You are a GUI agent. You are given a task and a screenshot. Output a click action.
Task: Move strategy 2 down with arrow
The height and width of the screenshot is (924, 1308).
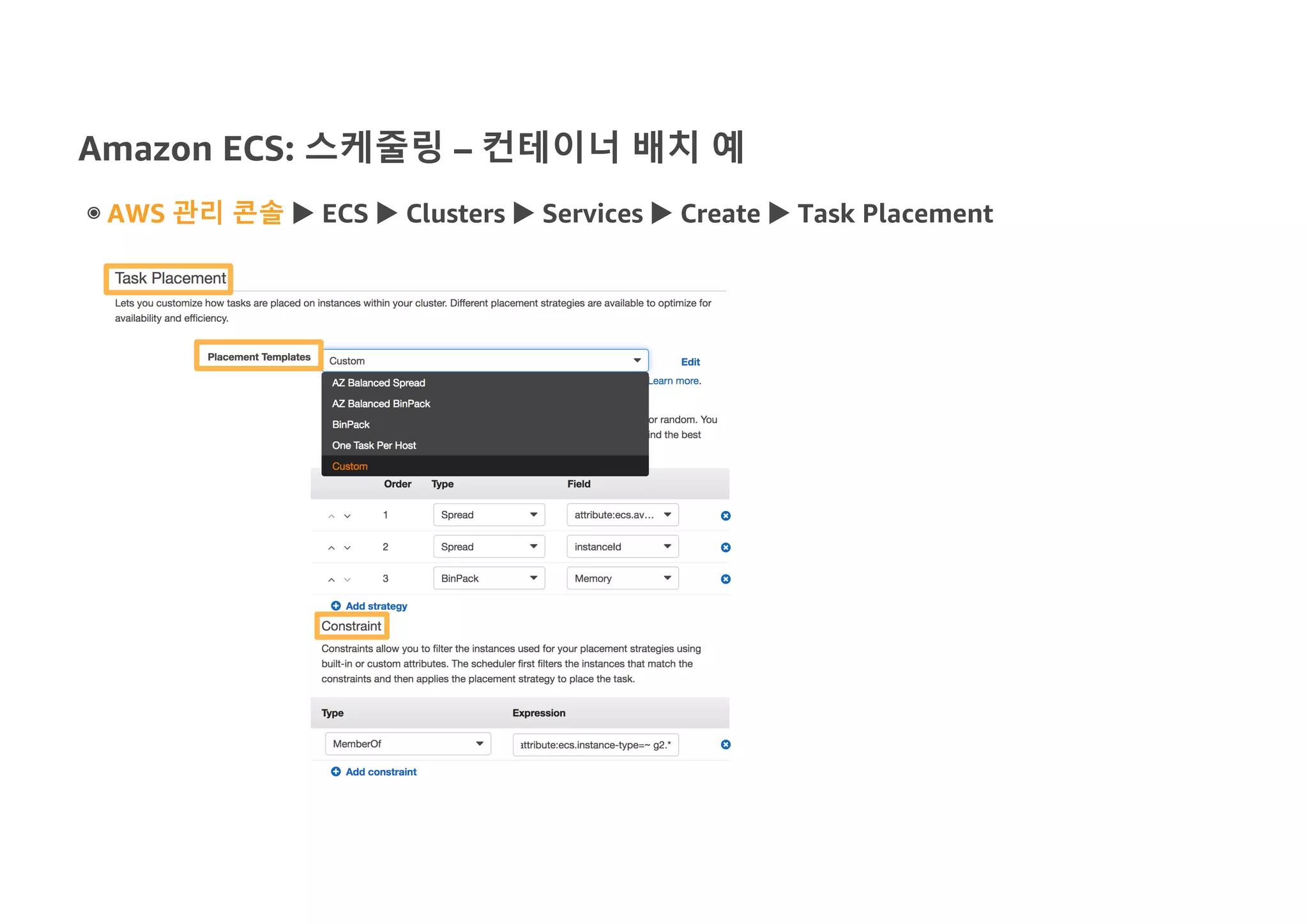[x=347, y=548]
